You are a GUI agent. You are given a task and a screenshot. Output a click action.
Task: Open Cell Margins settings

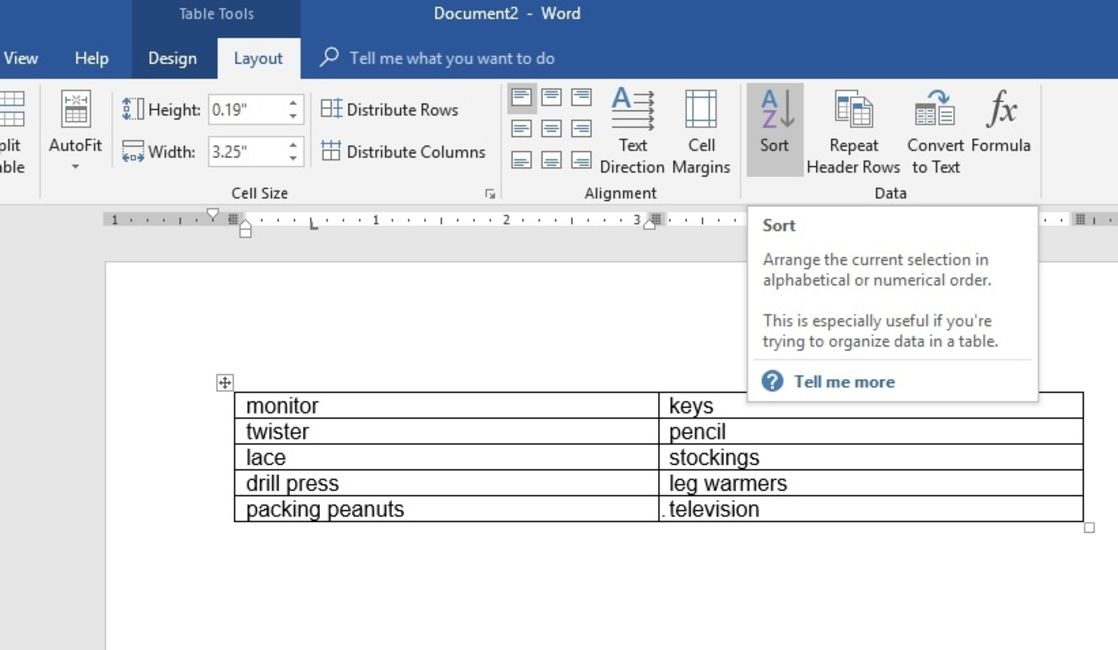pos(700,129)
